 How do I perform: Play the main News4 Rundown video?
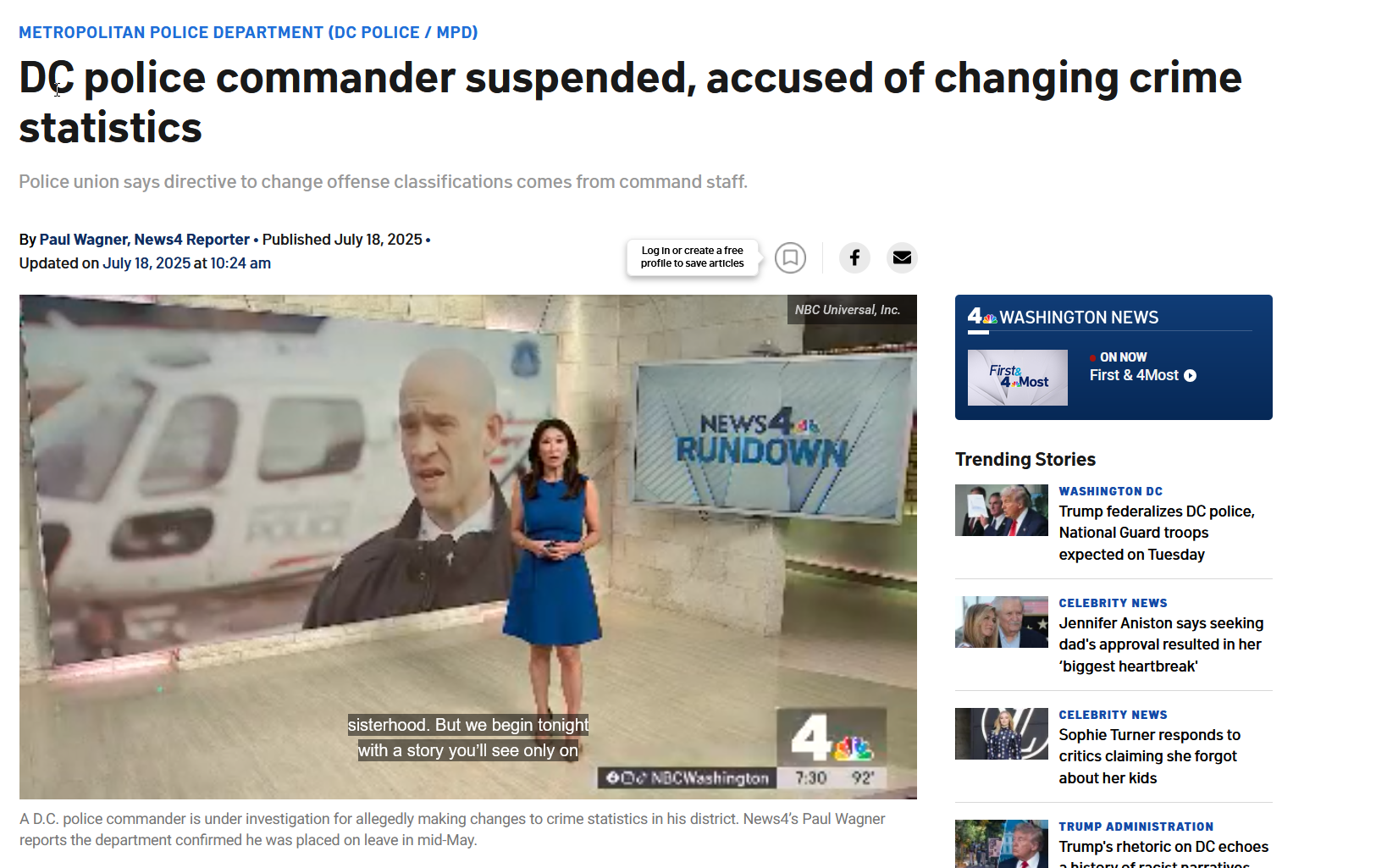click(x=468, y=546)
